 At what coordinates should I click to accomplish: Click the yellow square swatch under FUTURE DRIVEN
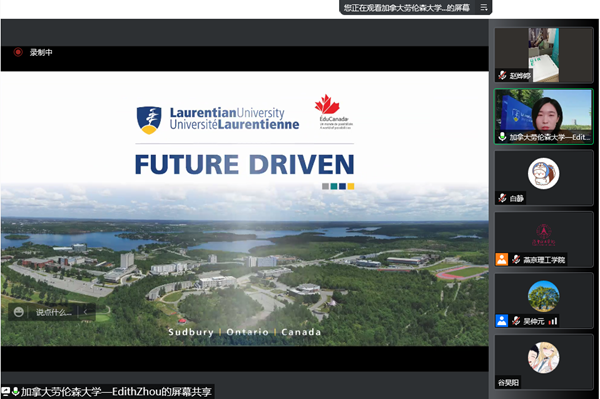pyautogui.click(x=351, y=186)
